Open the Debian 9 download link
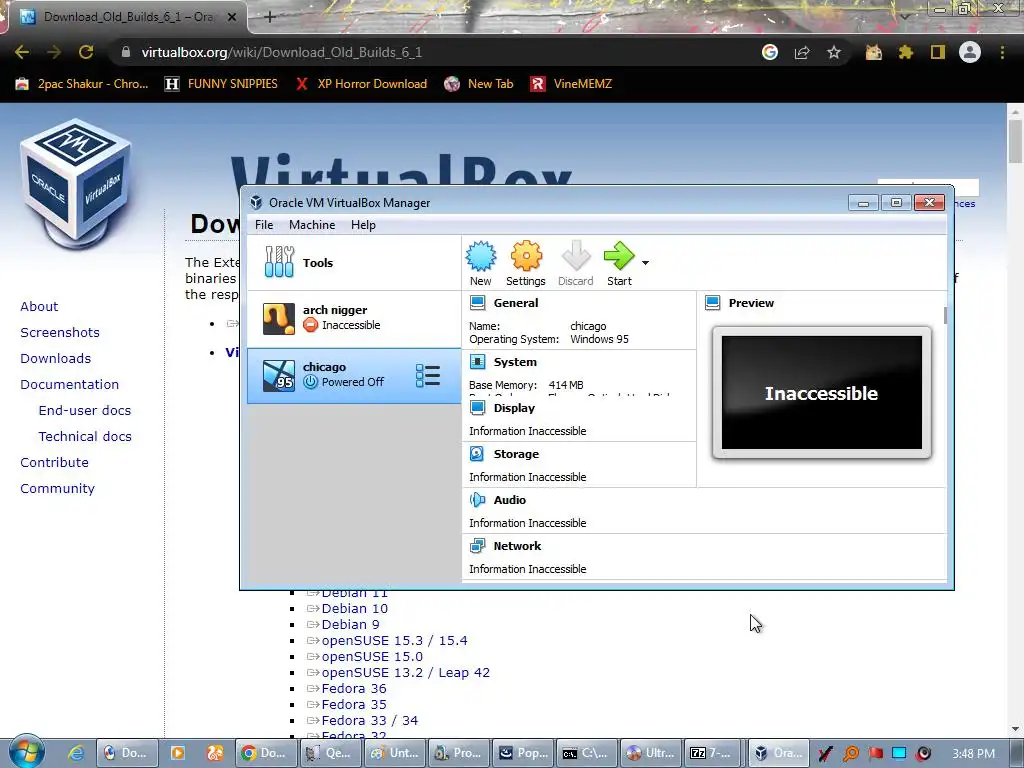Viewport: 1024px width, 768px height. [351, 624]
